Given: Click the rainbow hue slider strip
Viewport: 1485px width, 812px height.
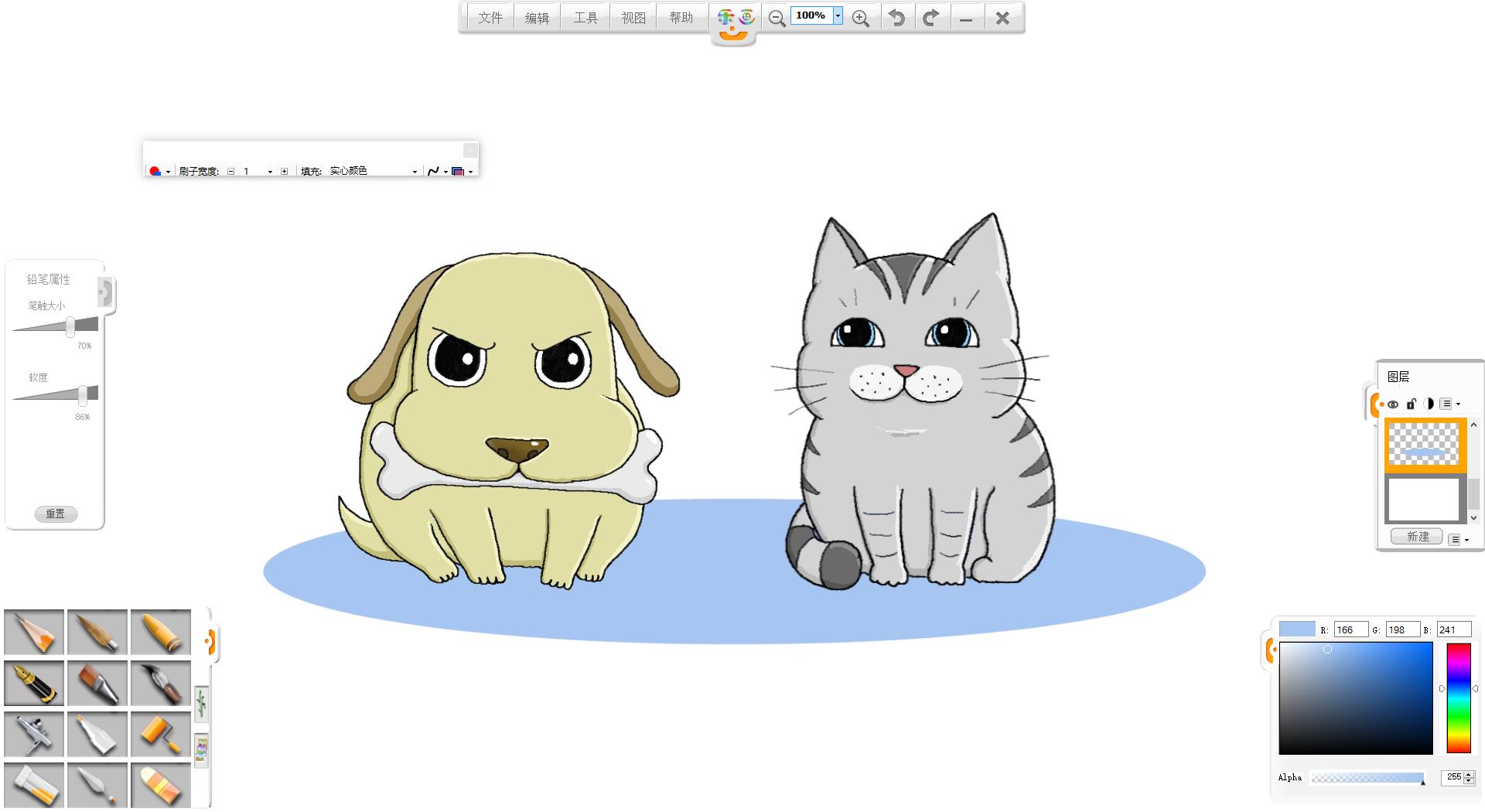Looking at the screenshot, I should [x=1458, y=698].
